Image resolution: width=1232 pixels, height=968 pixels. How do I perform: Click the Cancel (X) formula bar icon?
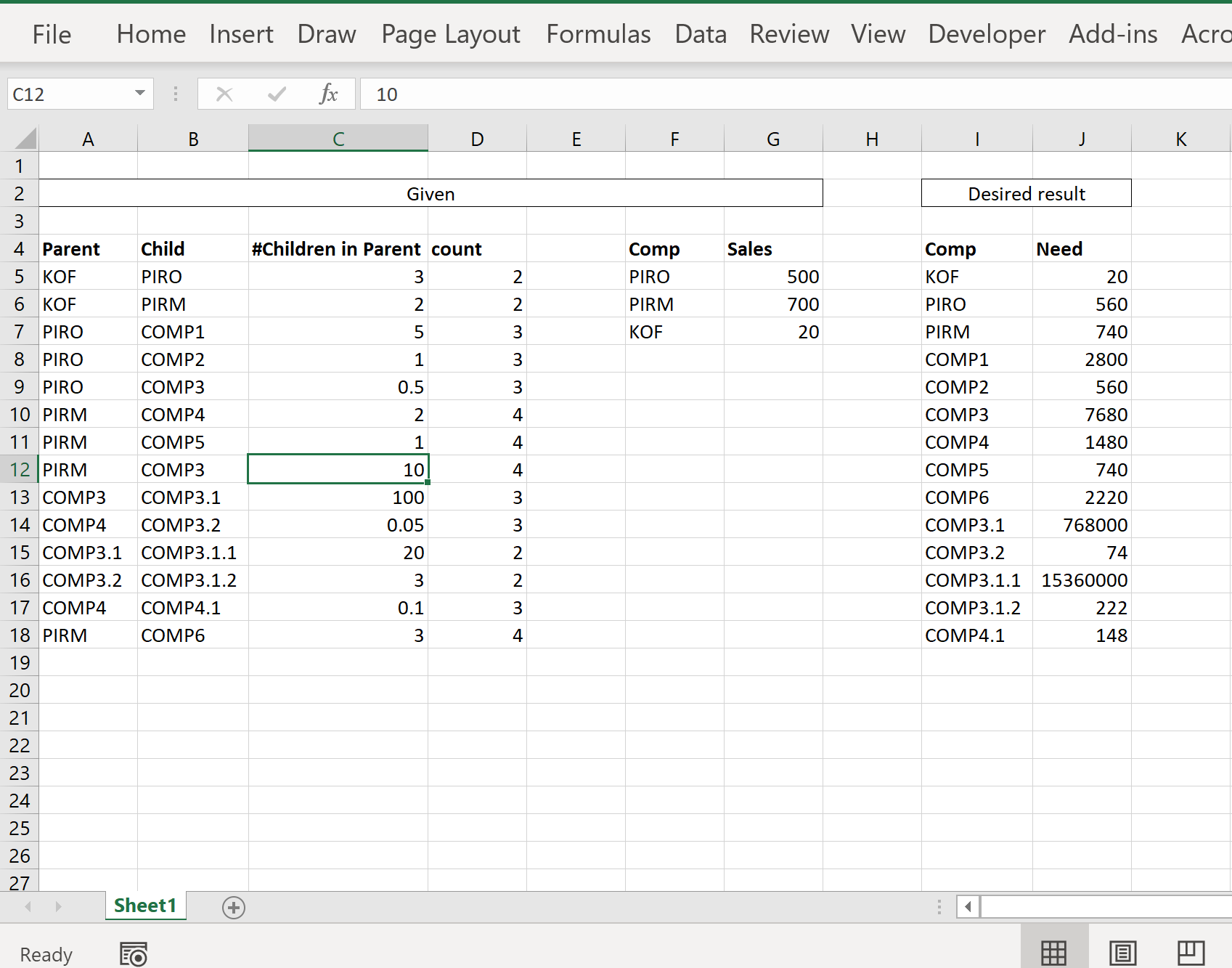coord(224,94)
